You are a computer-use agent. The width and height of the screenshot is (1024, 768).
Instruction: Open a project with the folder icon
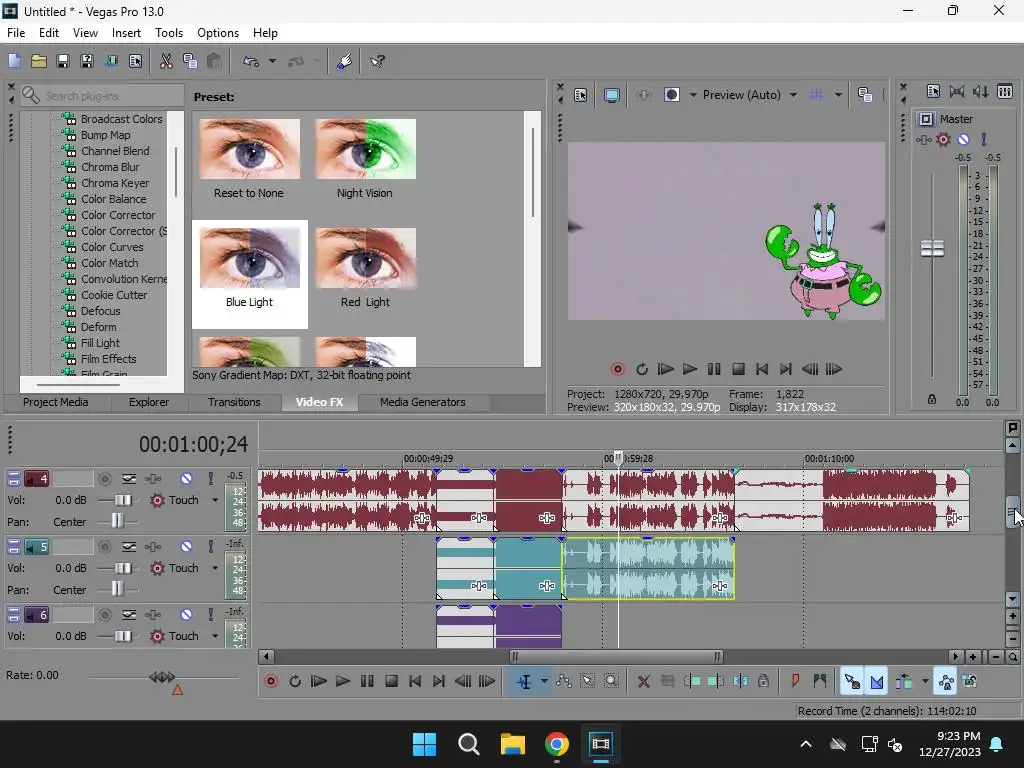tap(39, 61)
